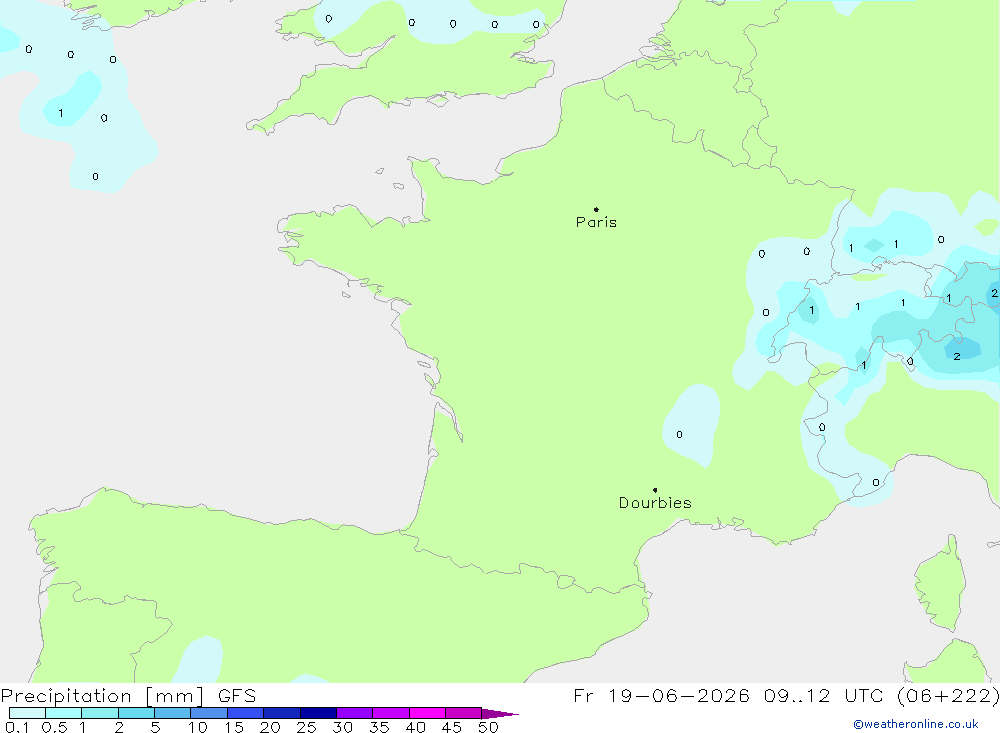1000x733 pixels.
Task: Click the violet 30 mm legend swatch
Action: [355, 713]
